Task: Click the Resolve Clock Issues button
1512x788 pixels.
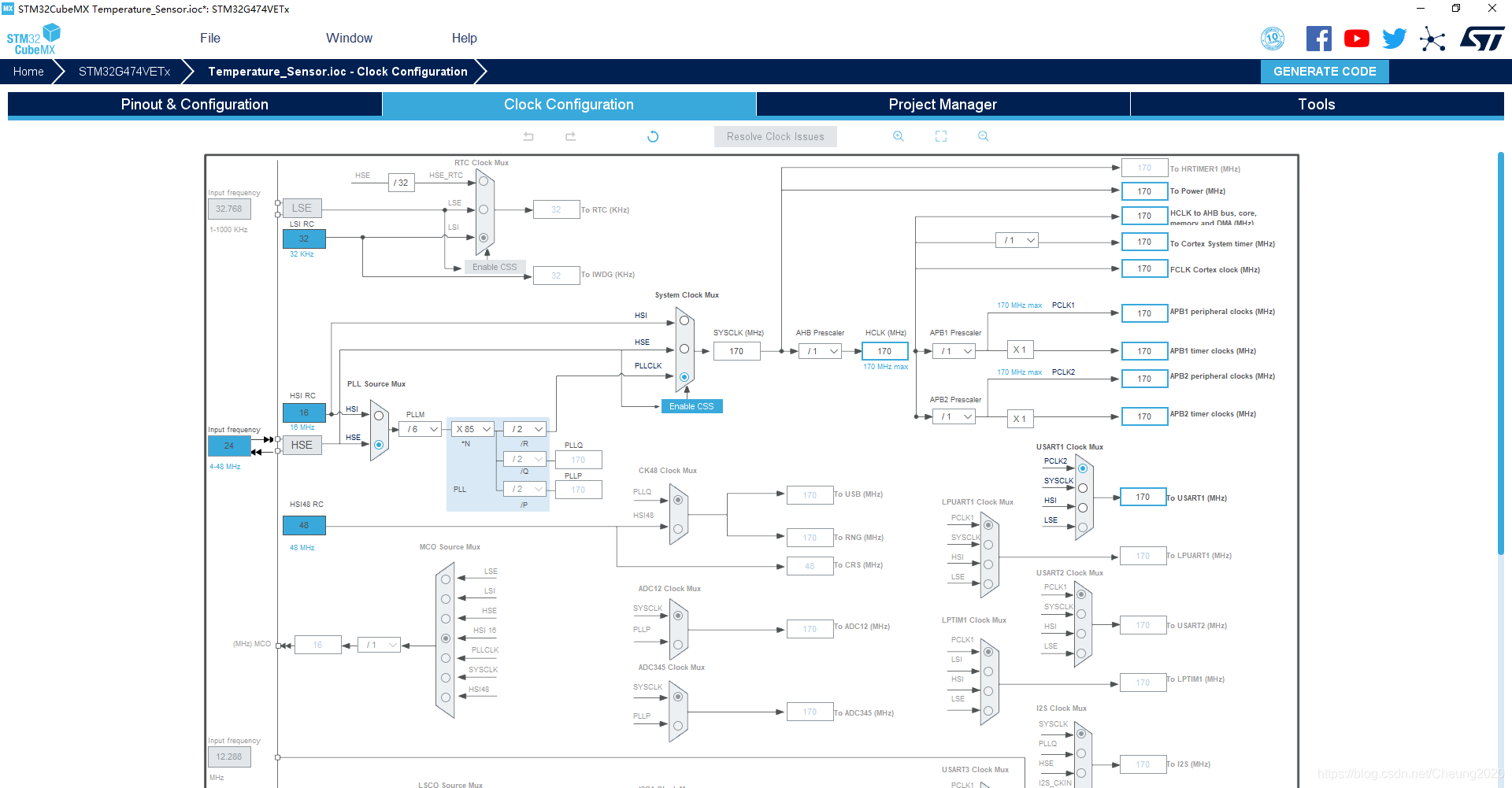Action: 776,136
